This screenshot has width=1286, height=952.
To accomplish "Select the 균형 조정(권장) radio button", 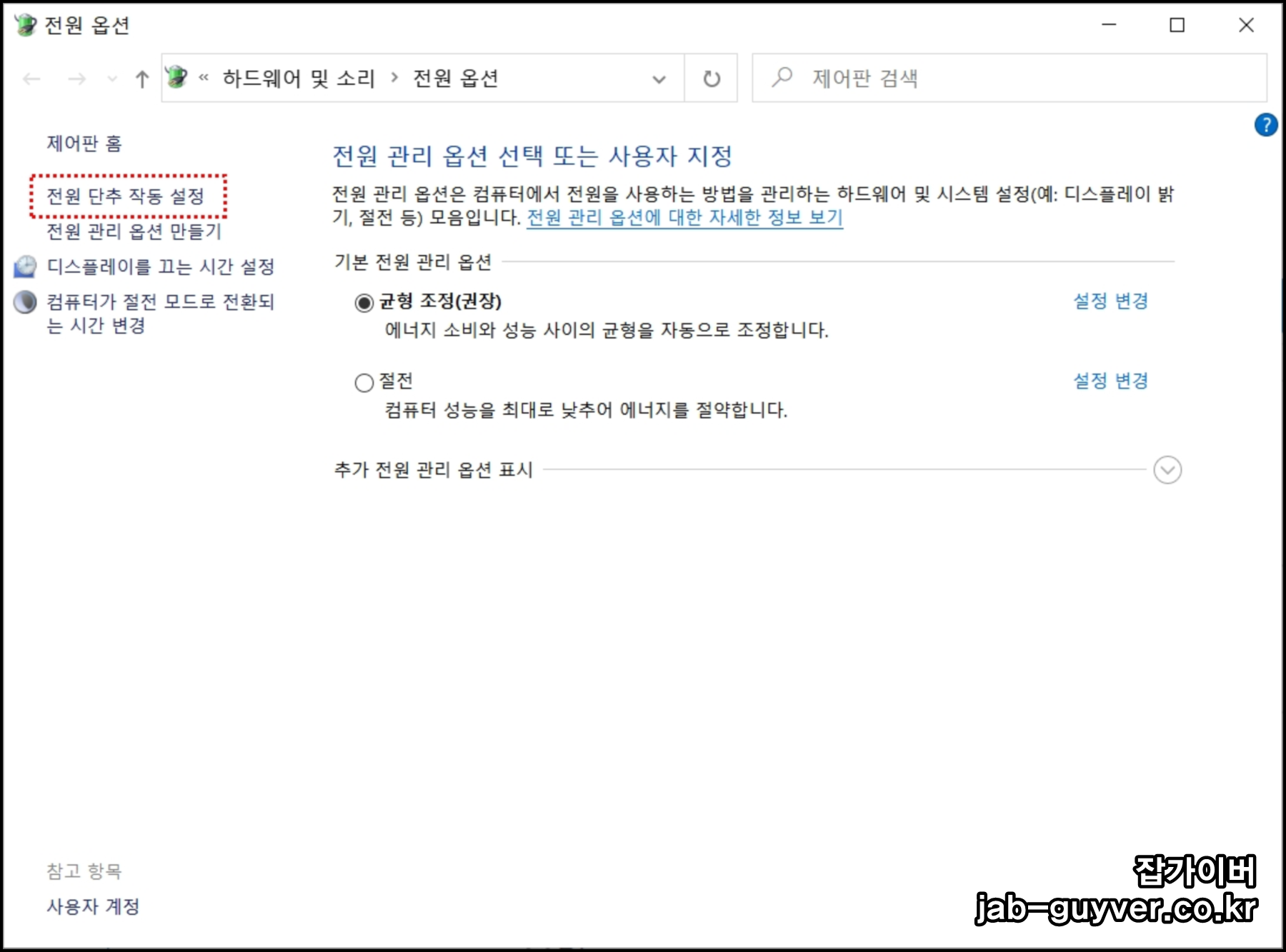I will pos(363,302).
